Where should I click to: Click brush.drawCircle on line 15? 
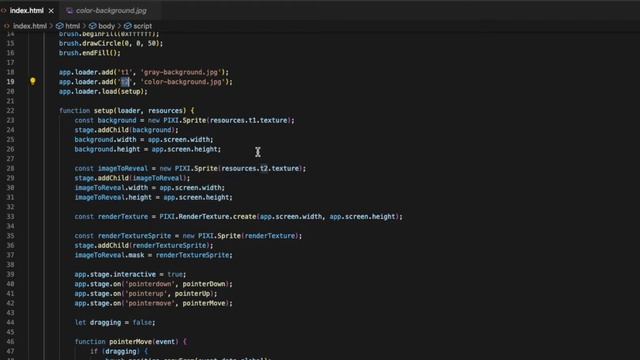click(90, 43)
